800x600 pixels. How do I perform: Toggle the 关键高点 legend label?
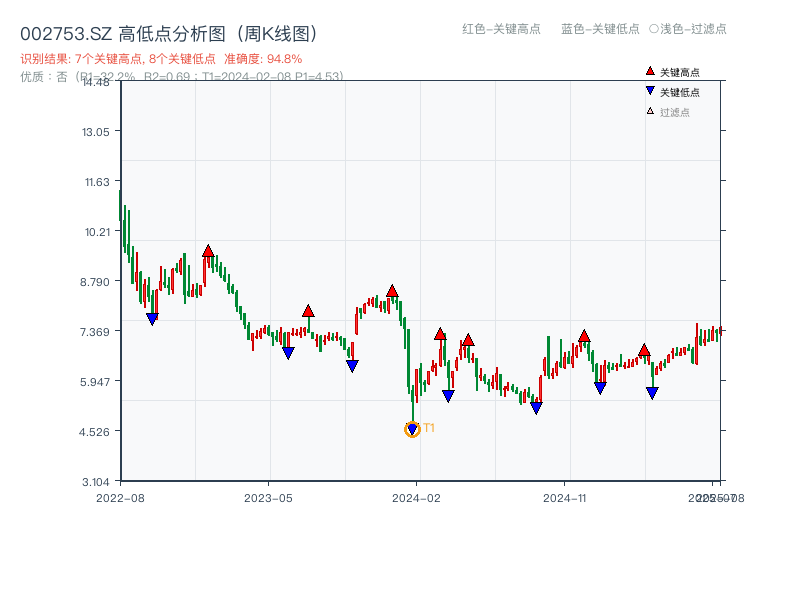[x=680, y=73]
